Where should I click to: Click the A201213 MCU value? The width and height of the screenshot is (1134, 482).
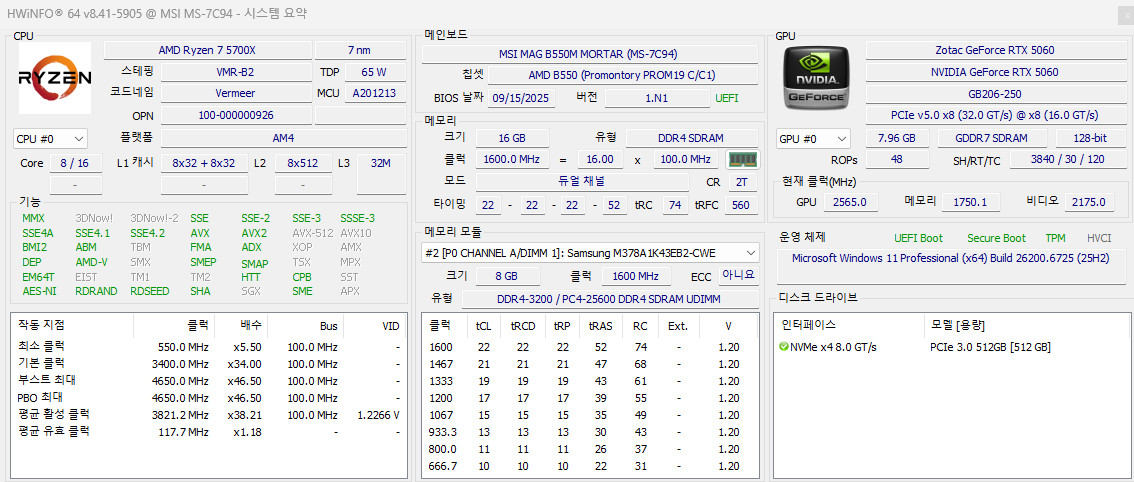[374, 93]
